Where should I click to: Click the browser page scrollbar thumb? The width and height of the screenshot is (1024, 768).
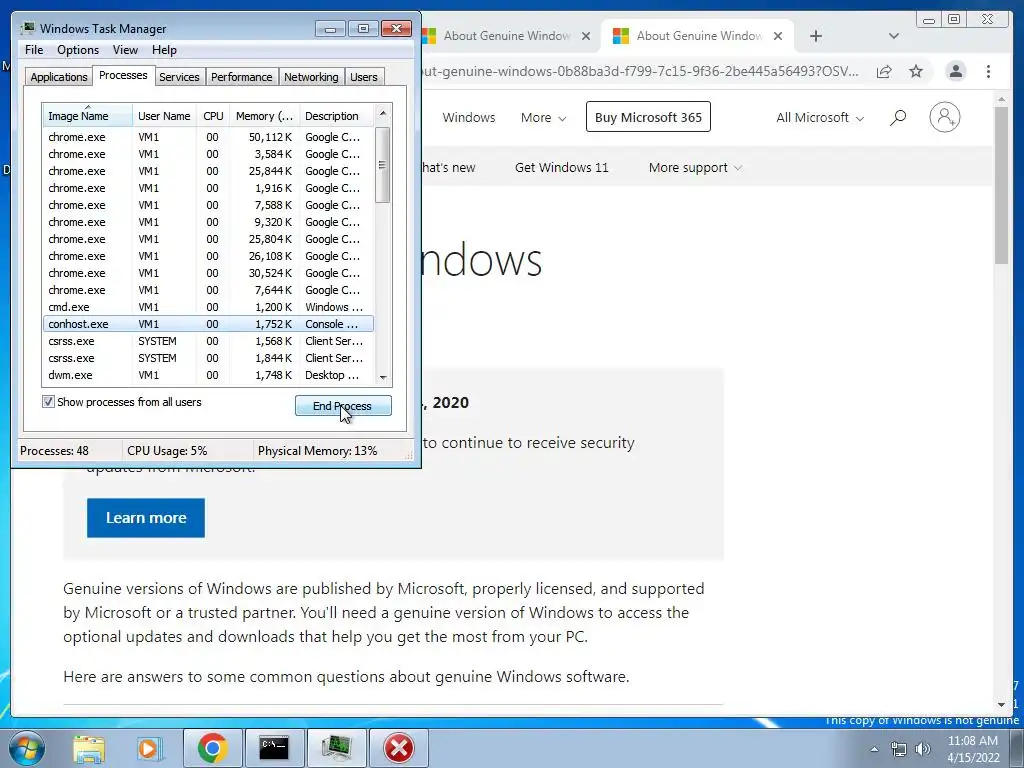[1001, 185]
